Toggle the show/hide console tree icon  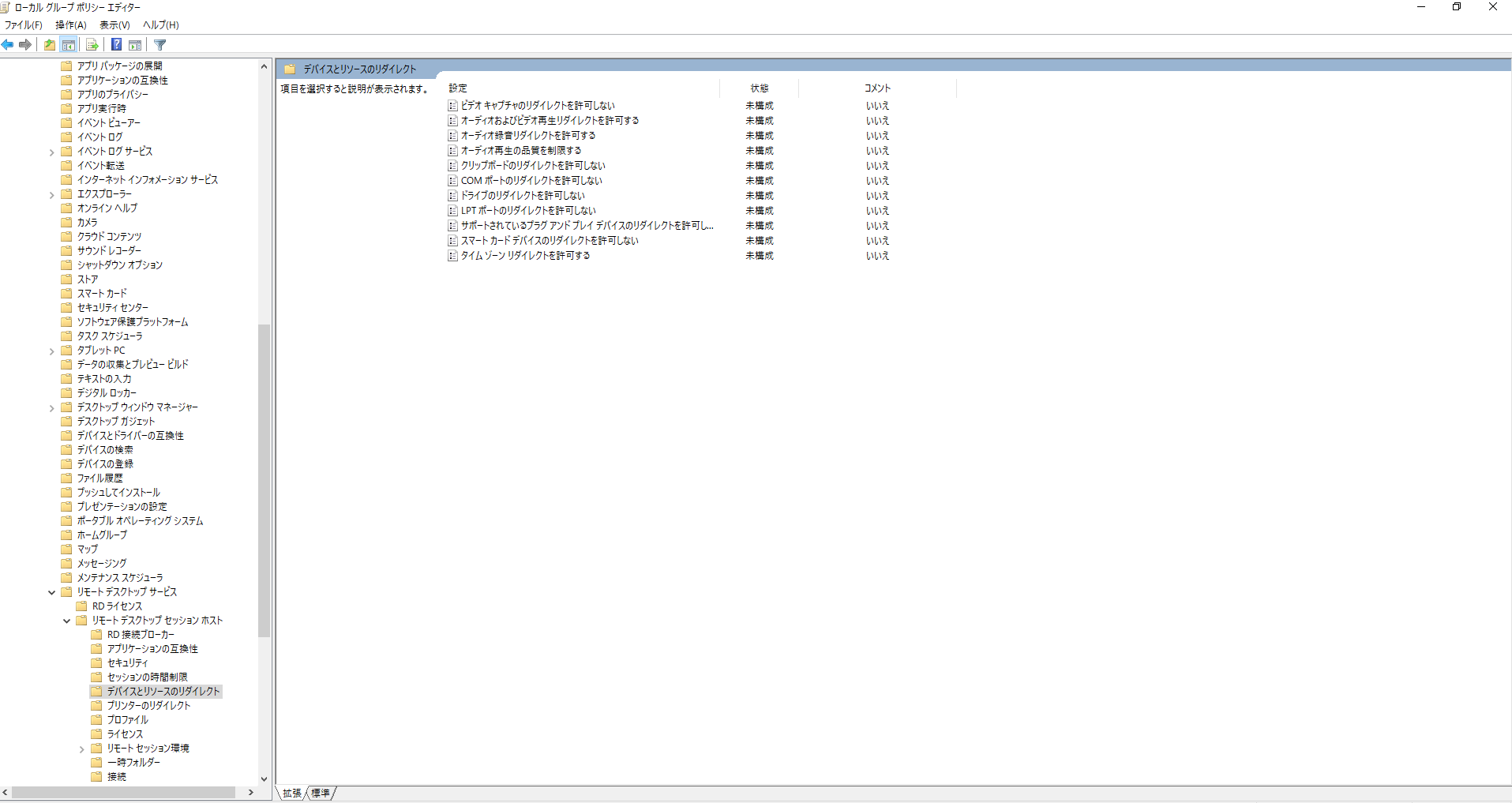click(69, 44)
